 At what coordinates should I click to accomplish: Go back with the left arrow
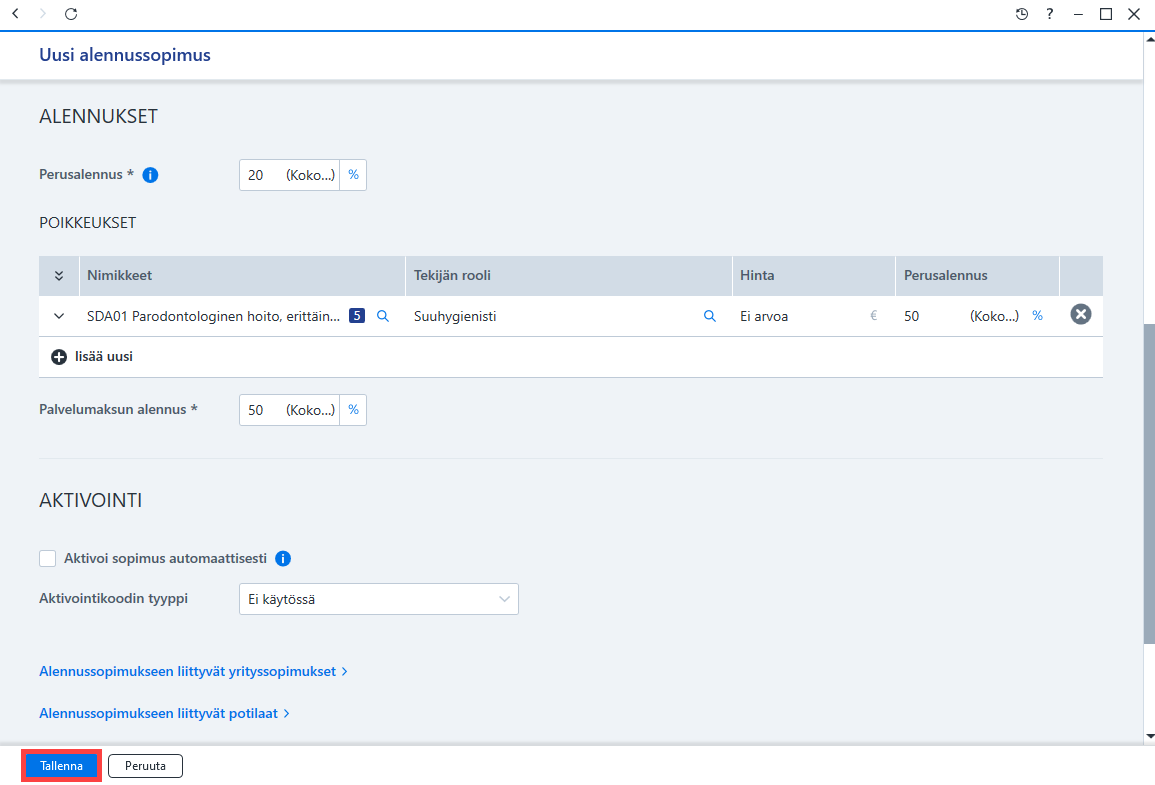pyautogui.click(x=15, y=14)
